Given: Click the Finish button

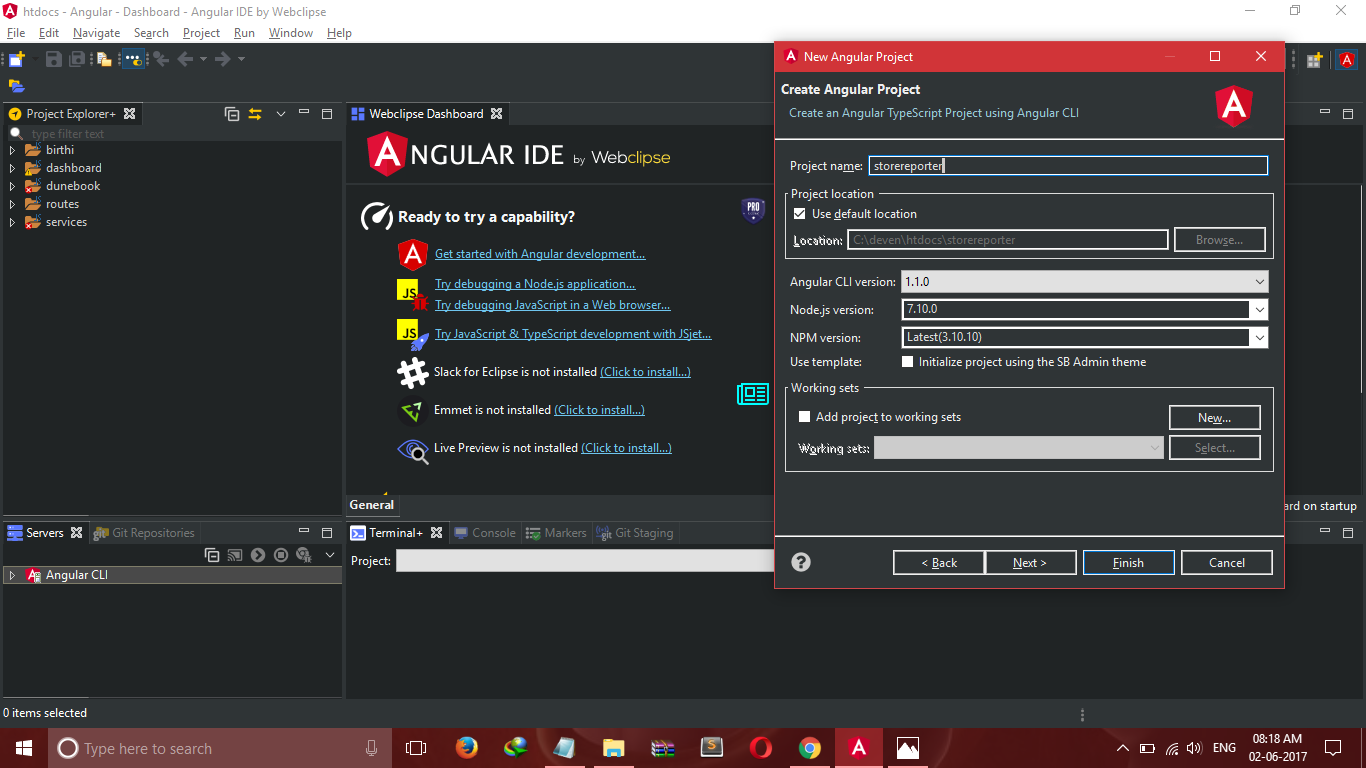Looking at the screenshot, I should pyautogui.click(x=1129, y=563).
